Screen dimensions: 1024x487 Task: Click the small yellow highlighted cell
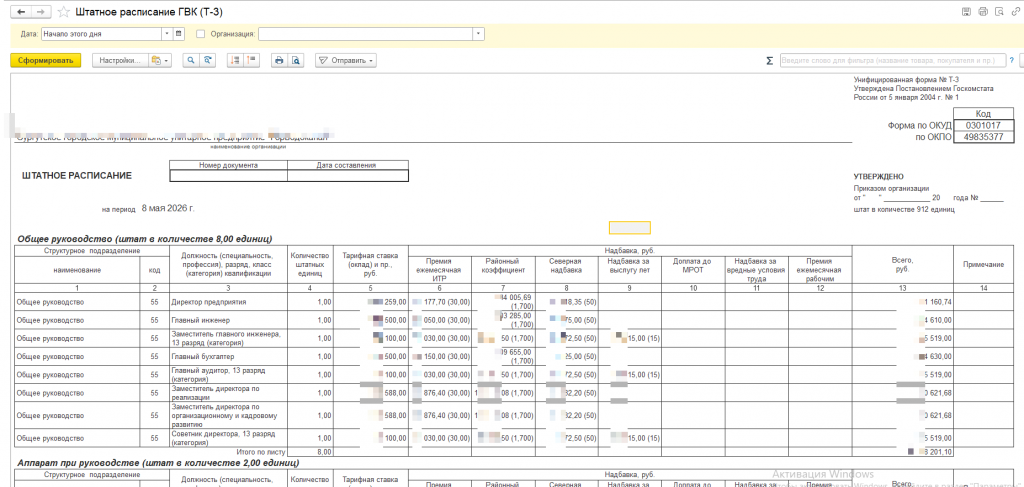[630, 228]
